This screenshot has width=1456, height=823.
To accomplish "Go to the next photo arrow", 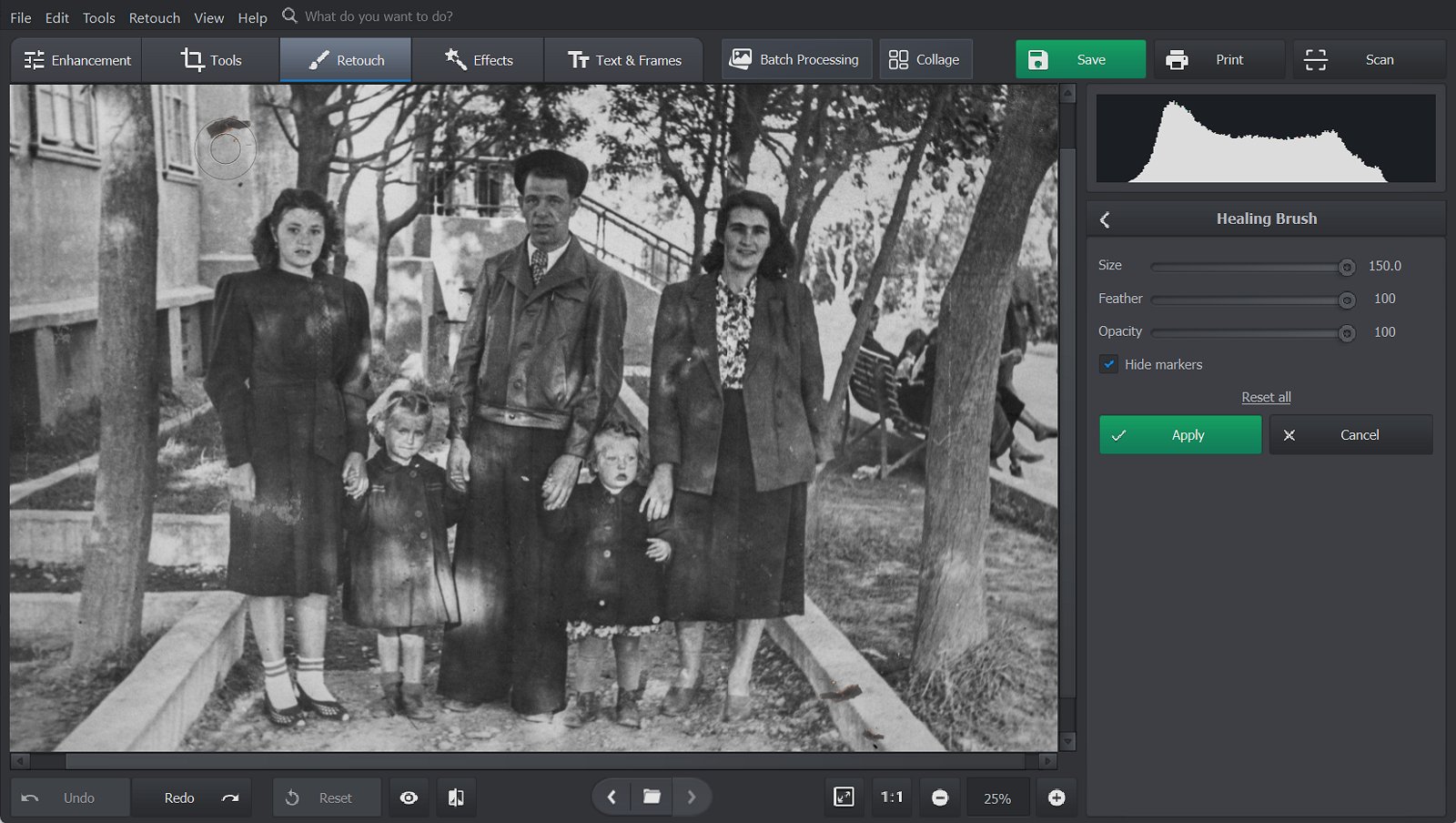I will (692, 798).
